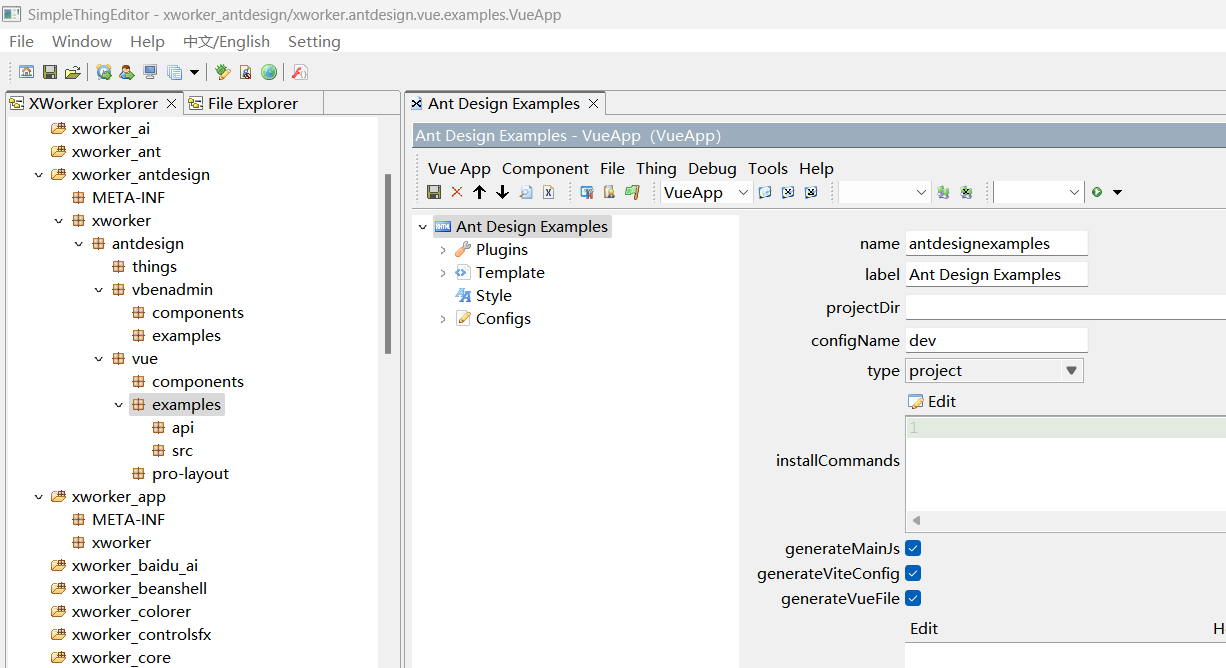This screenshot has width=1226, height=668.
Task: Click the red Flash-style document toolbar icon
Action: click(x=299, y=72)
